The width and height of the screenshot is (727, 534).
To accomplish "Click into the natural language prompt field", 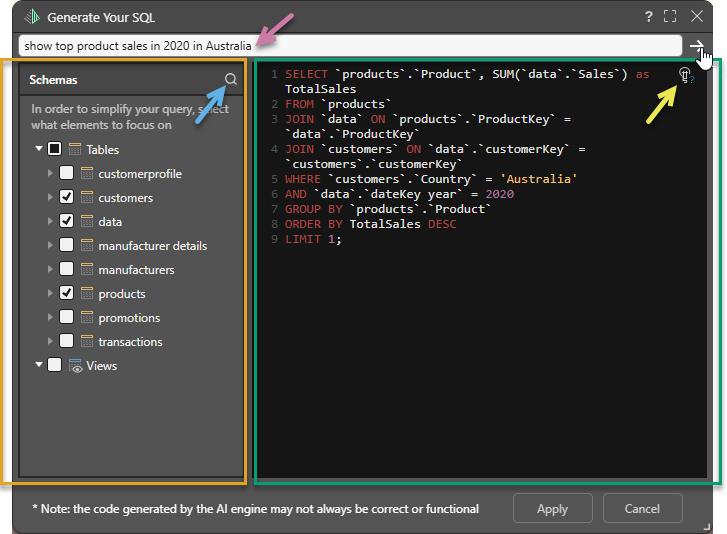I will (350, 45).
